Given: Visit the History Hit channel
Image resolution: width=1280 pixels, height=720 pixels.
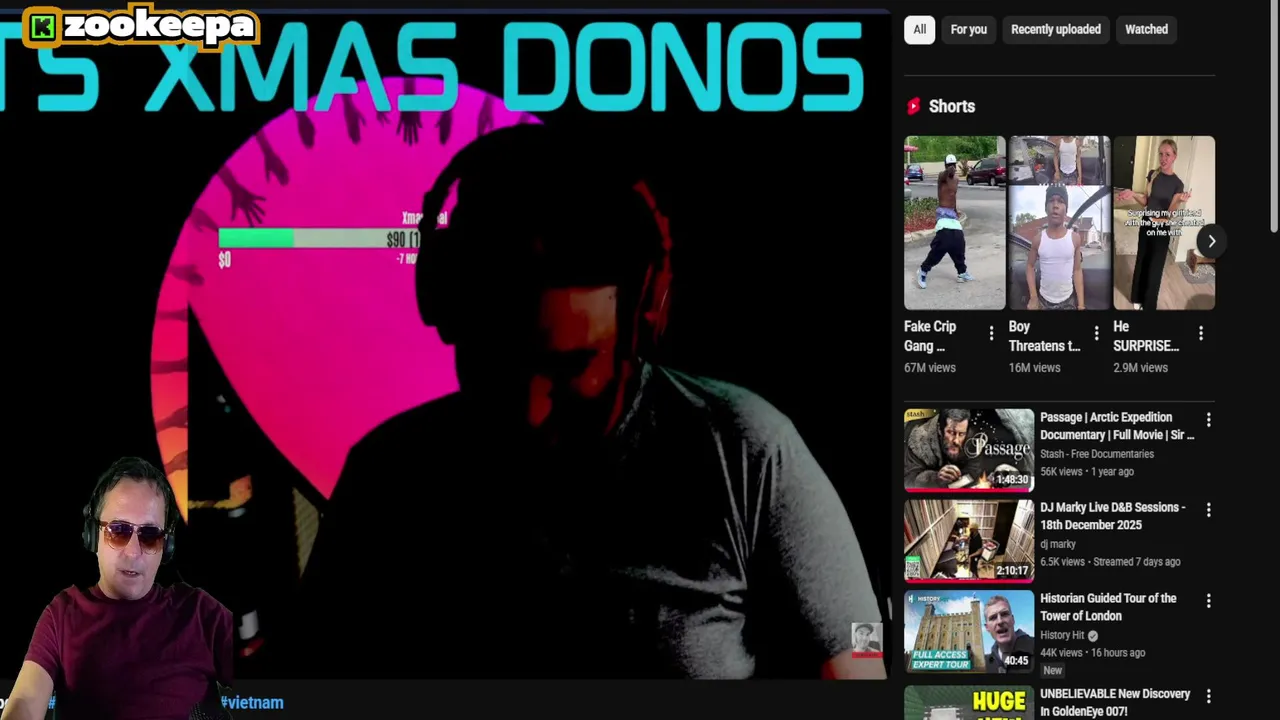Looking at the screenshot, I should (1062, 635).
